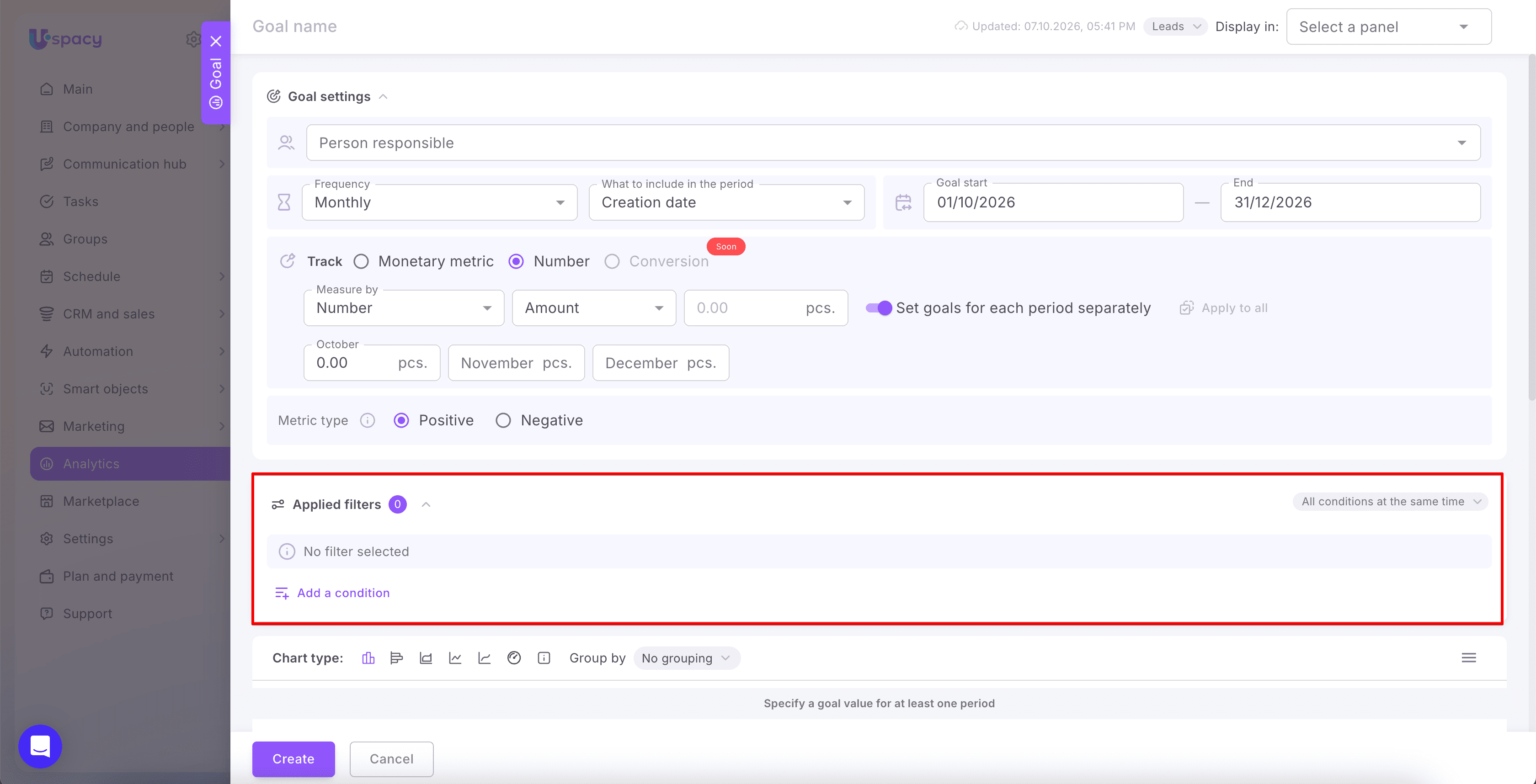Toggle Set goals for each period separately
The width and height of the screenshot is (1536, 784).
click(879, 308)
